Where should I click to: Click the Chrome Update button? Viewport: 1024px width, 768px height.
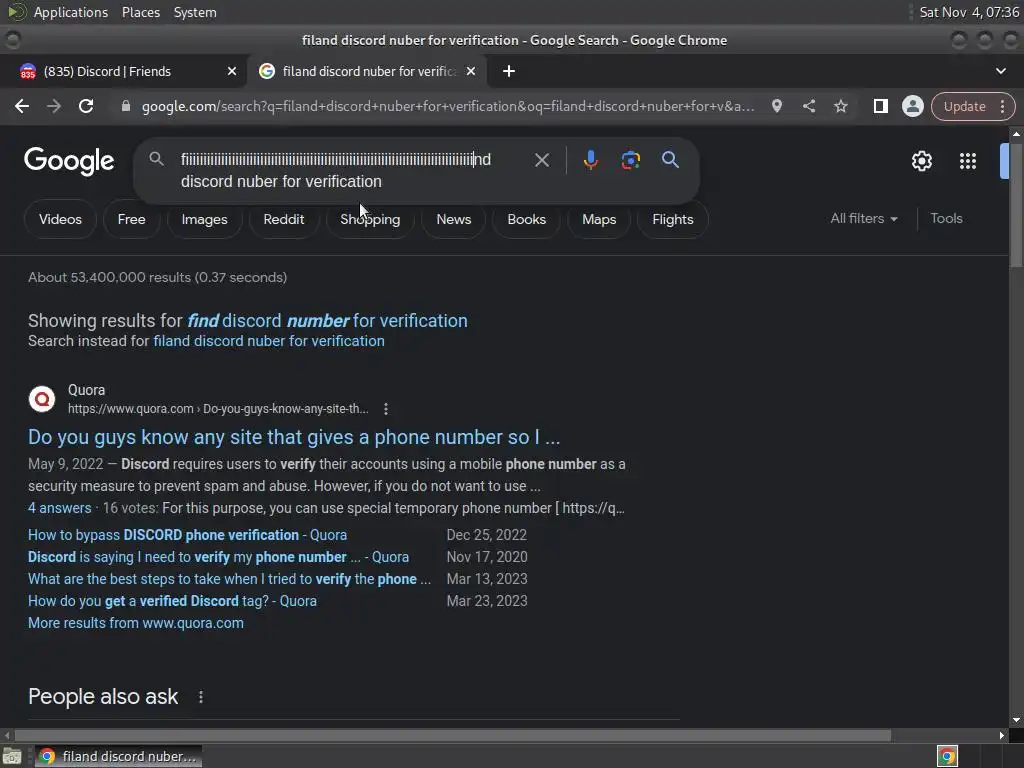964,106
